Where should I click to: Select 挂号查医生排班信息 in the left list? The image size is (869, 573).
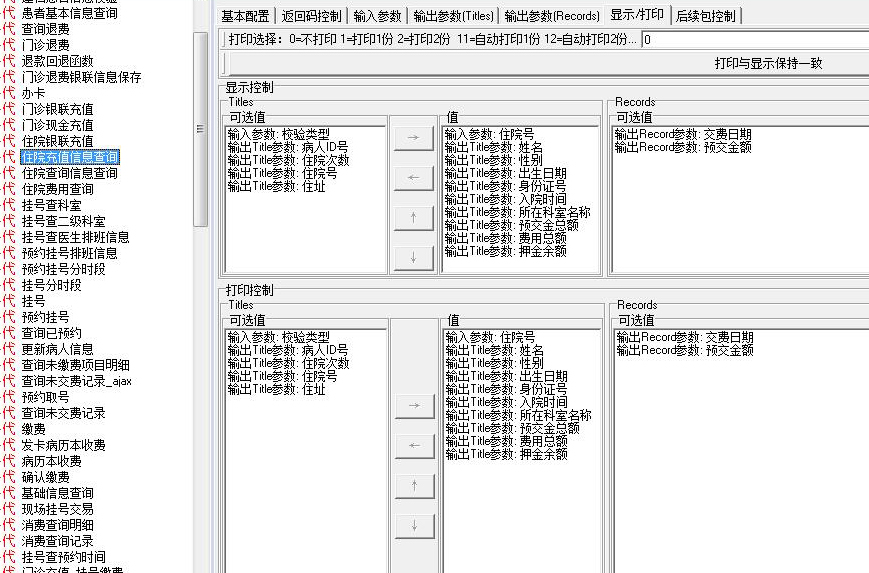coord(75,237)
